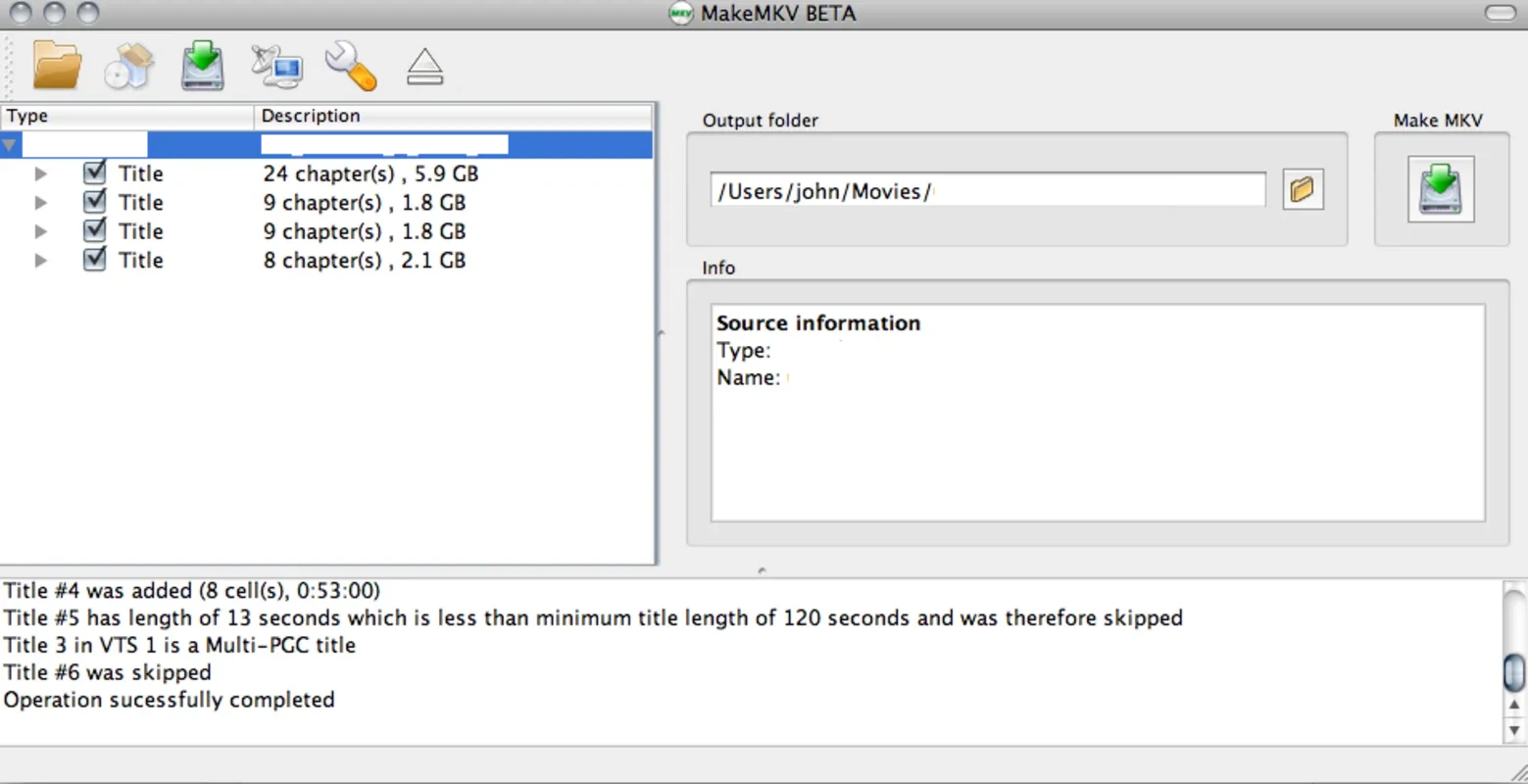Click the stream to network toolbar icon
Image resolution: width=1528 pixels, height=784 pixels.
tap(276, 66)
